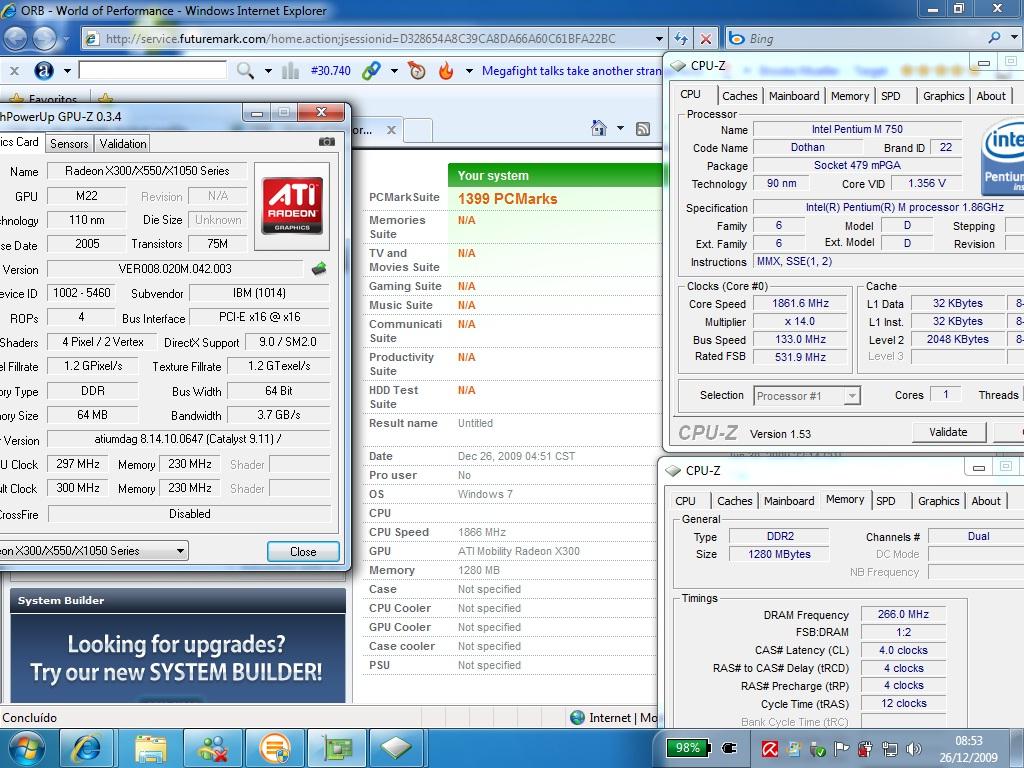Click the Action Center flag tray icon
Viewport: 1024px width, 768px height.
point(842,748)
